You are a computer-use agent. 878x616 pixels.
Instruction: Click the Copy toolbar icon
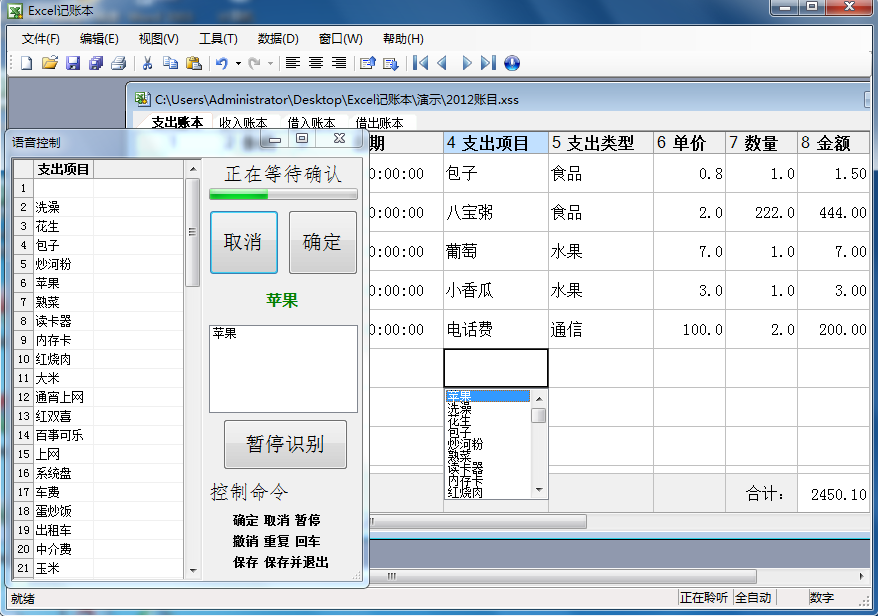[170, 63]
